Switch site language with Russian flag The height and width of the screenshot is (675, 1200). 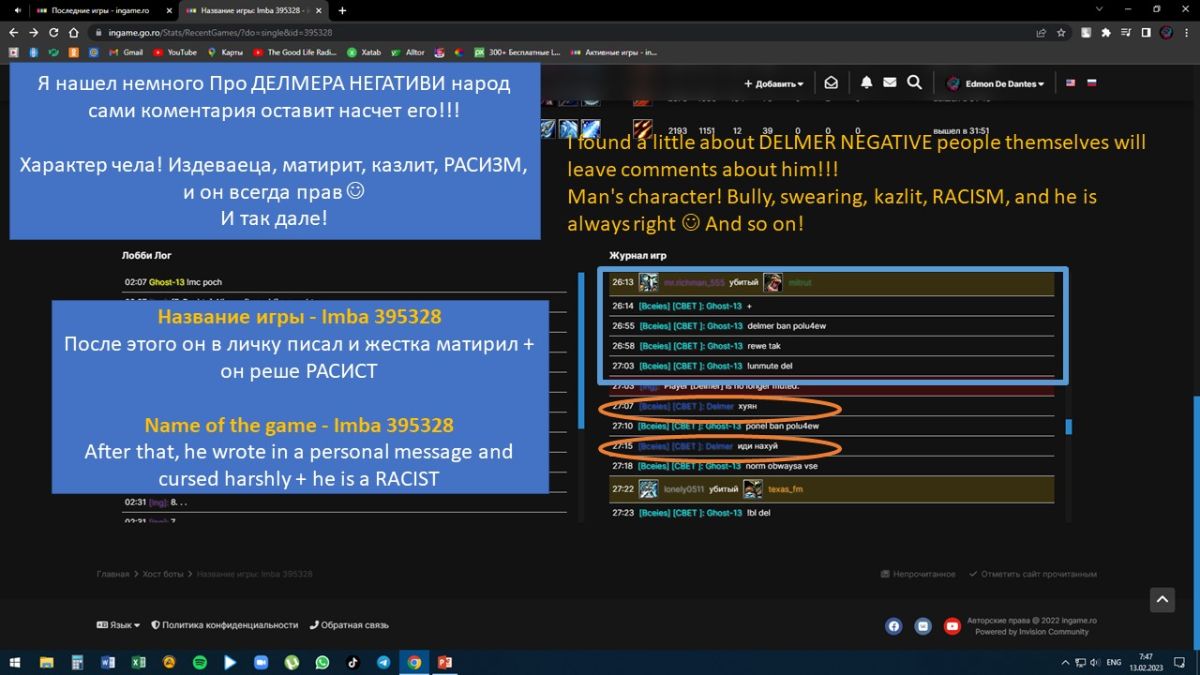(x=1091, y=83)
